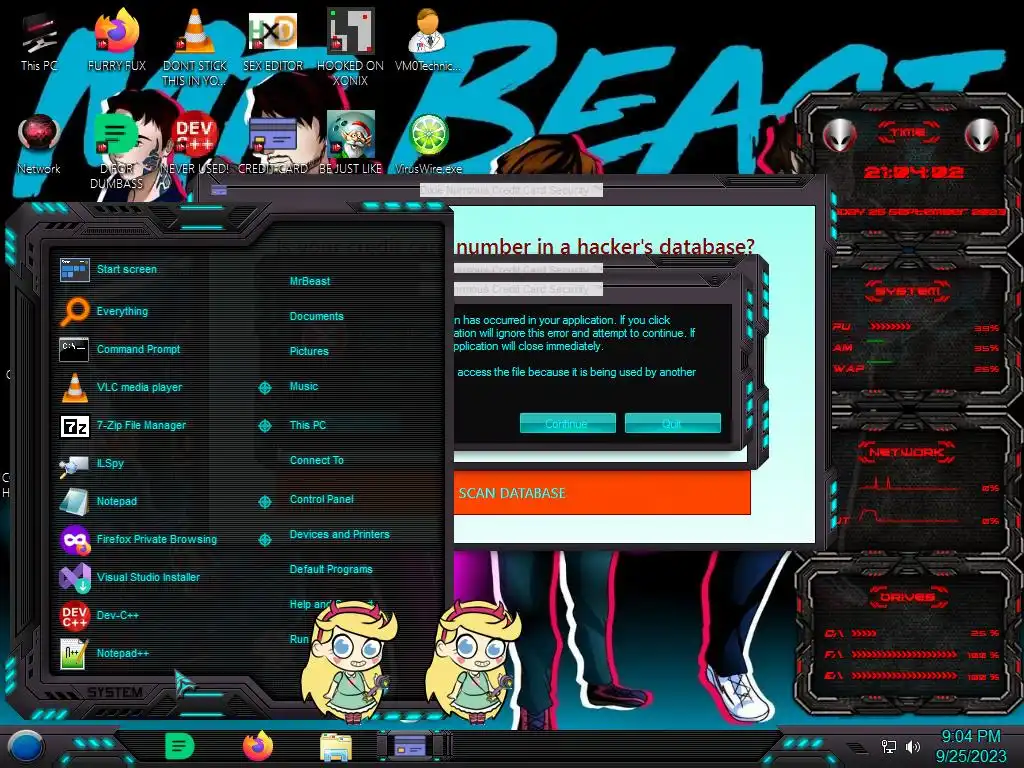Open the CREDIT CARD desktop shortcut
1024x768 pixels.
point(272,144)
